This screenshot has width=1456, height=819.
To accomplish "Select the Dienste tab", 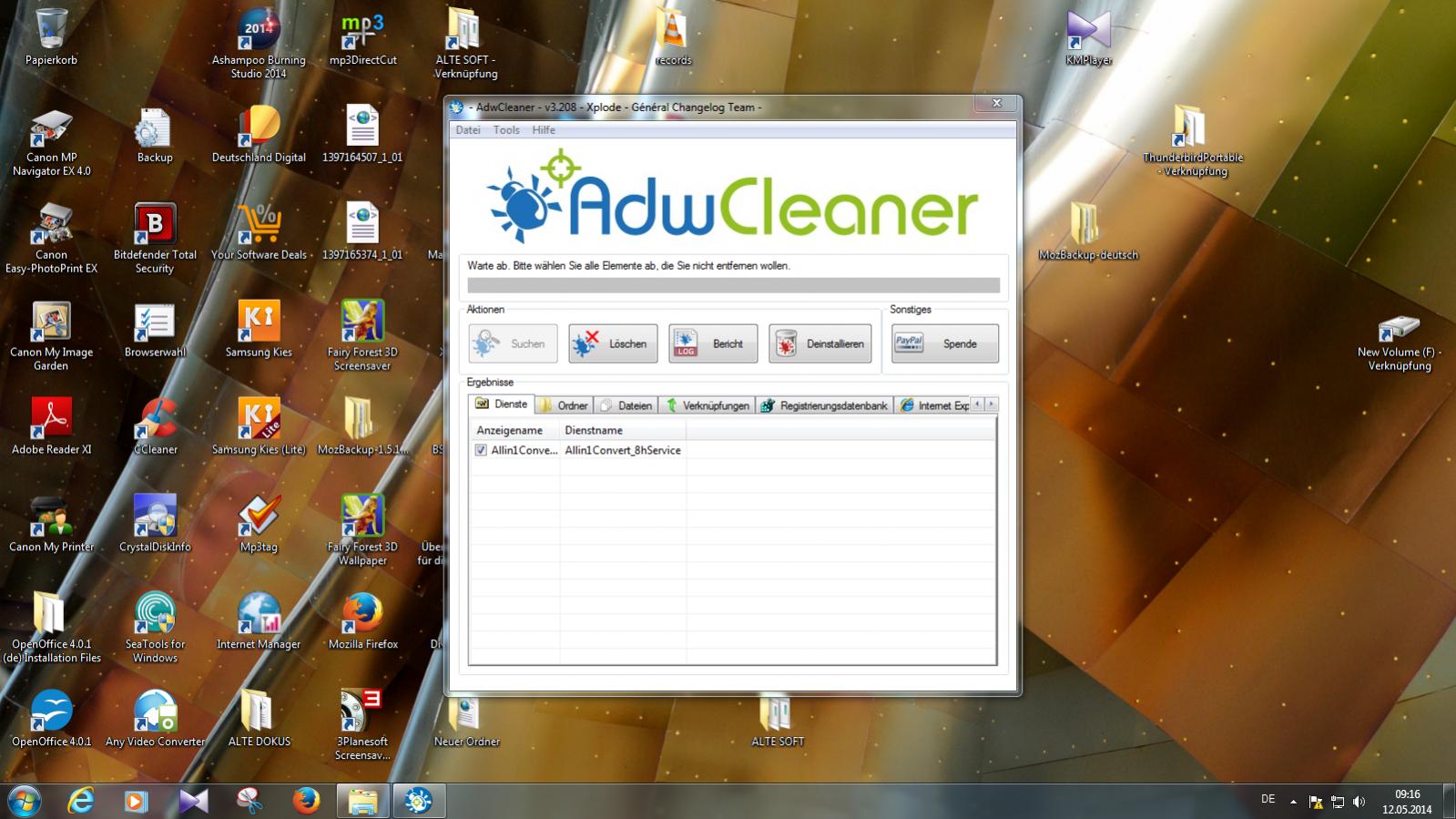I will click(502, 404).
